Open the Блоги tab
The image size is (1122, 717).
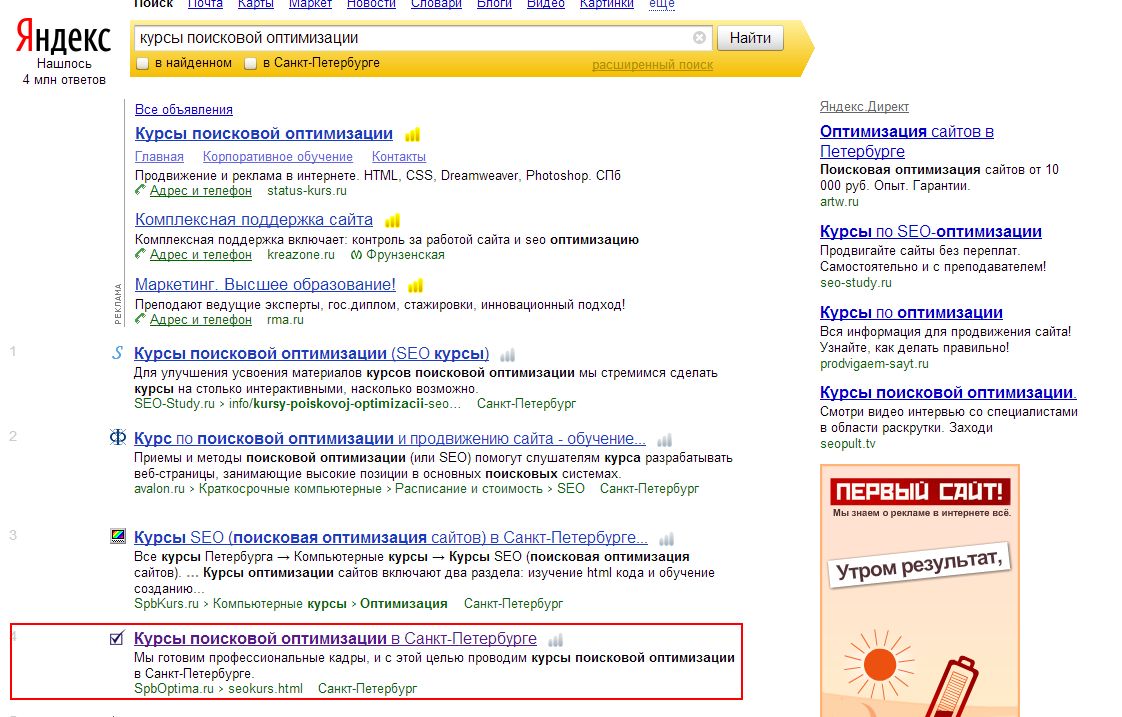click(494, 4)
